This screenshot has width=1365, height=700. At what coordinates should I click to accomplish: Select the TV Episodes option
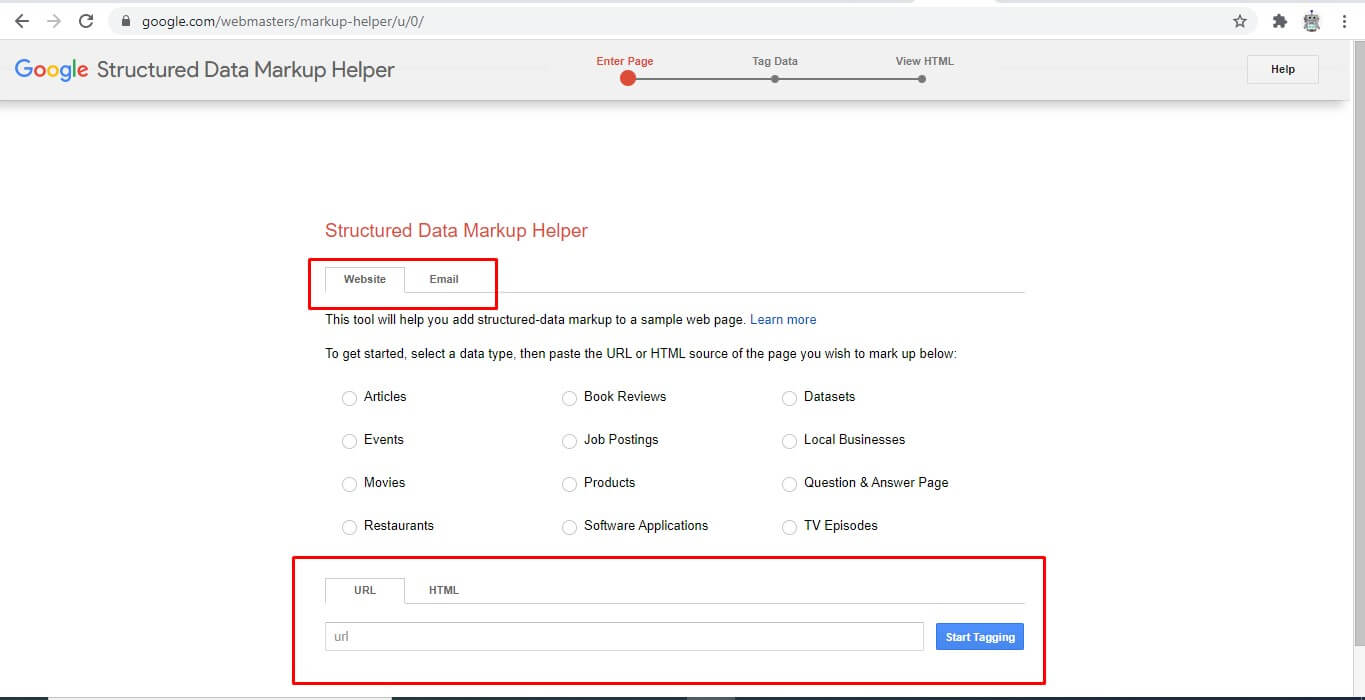[789, 526]
